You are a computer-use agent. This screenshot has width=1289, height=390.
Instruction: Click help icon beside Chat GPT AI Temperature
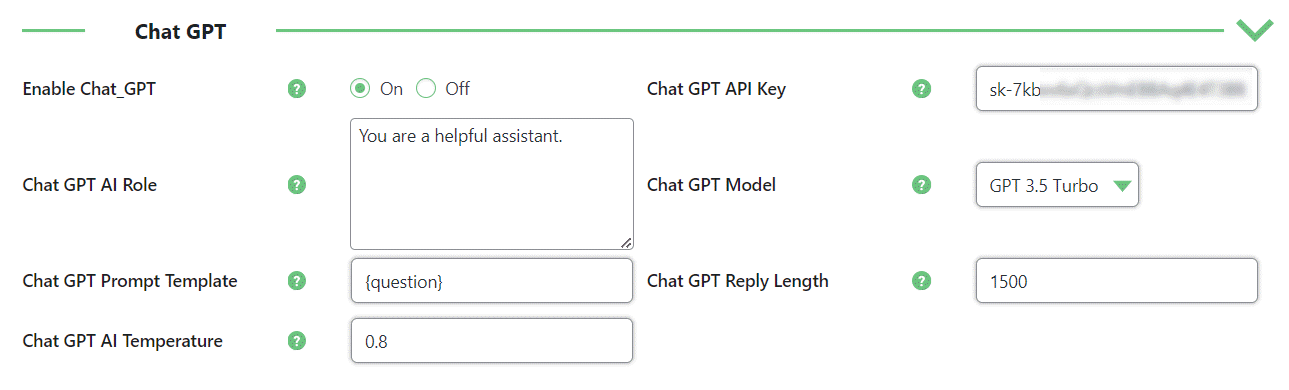(296, 341)
